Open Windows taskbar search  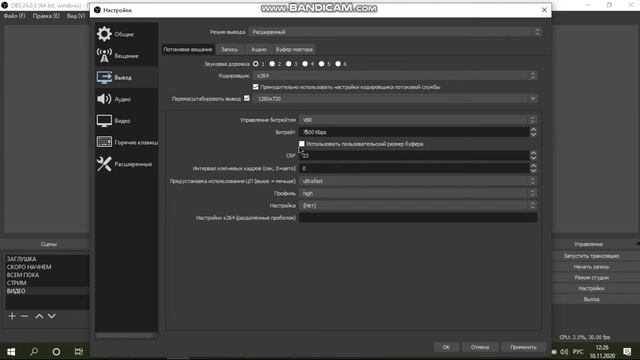click(x=34, y=351)
